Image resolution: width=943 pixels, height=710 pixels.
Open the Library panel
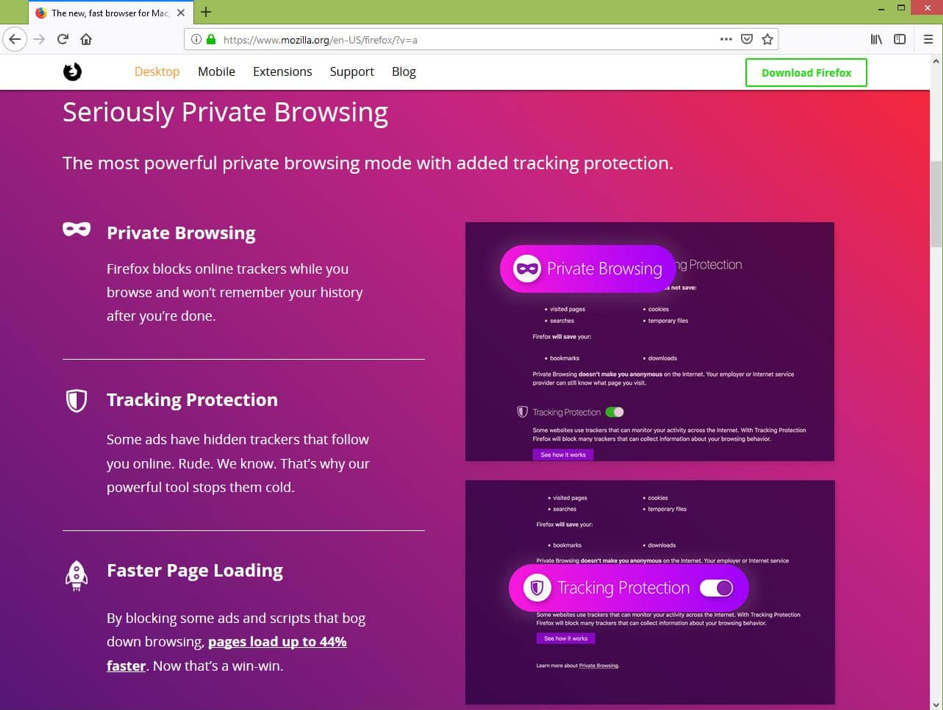(x=877, y=38)
